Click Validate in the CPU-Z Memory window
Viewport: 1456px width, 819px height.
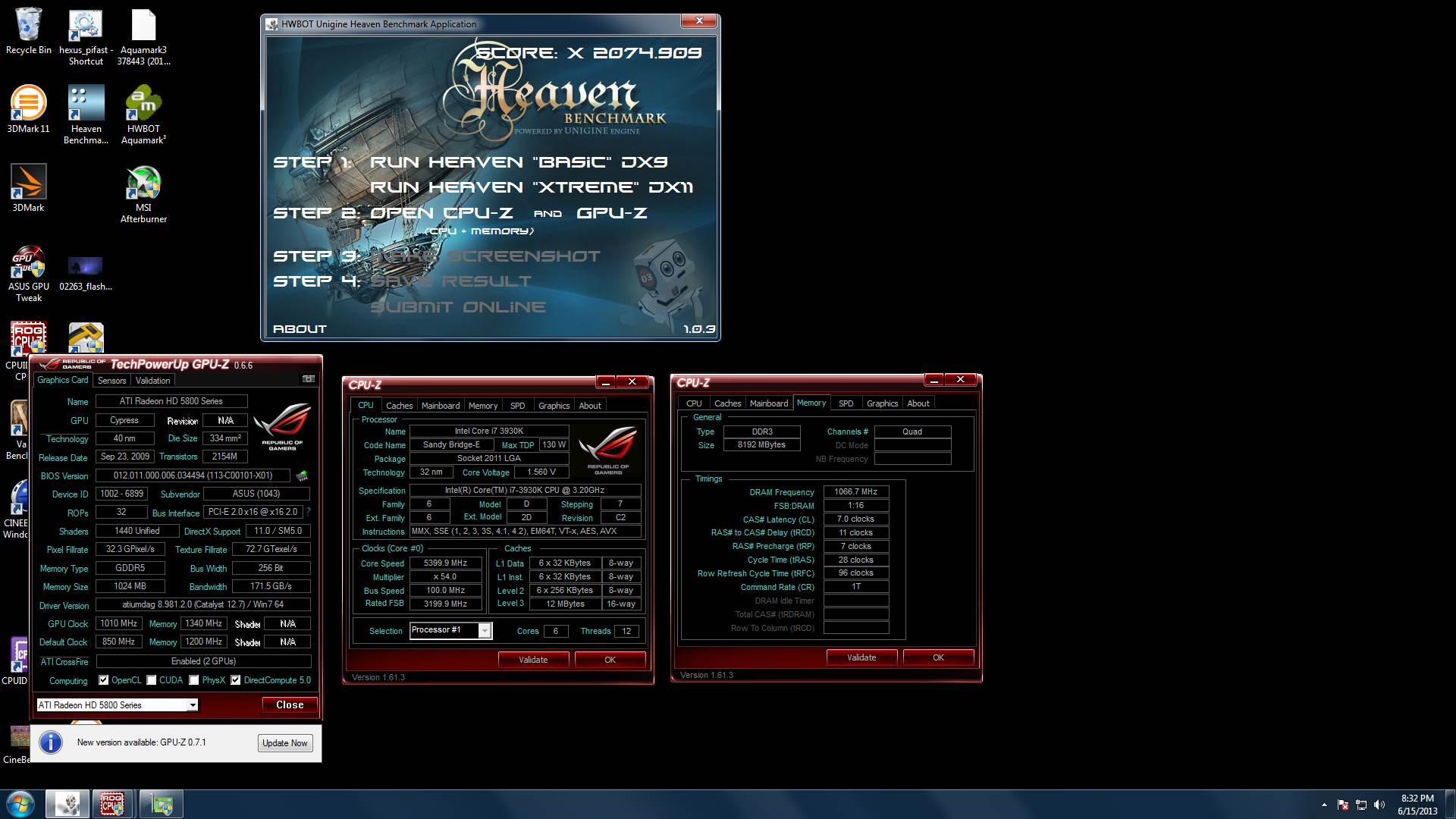coord(861,657)
